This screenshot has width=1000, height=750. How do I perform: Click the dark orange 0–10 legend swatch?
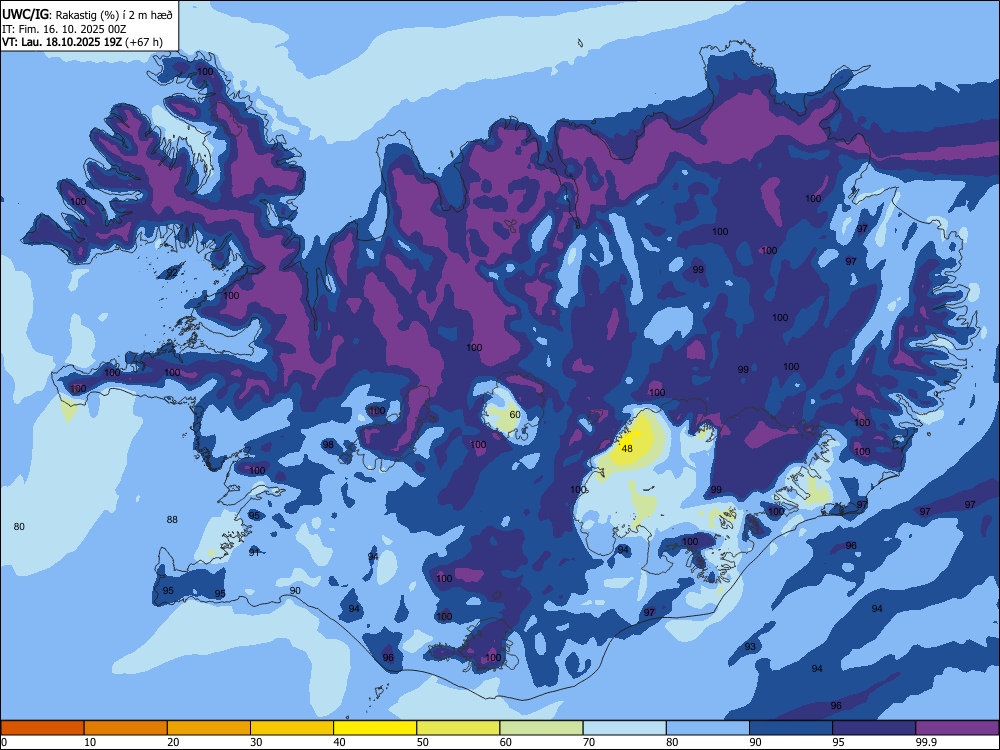click(x=42, y=728)
